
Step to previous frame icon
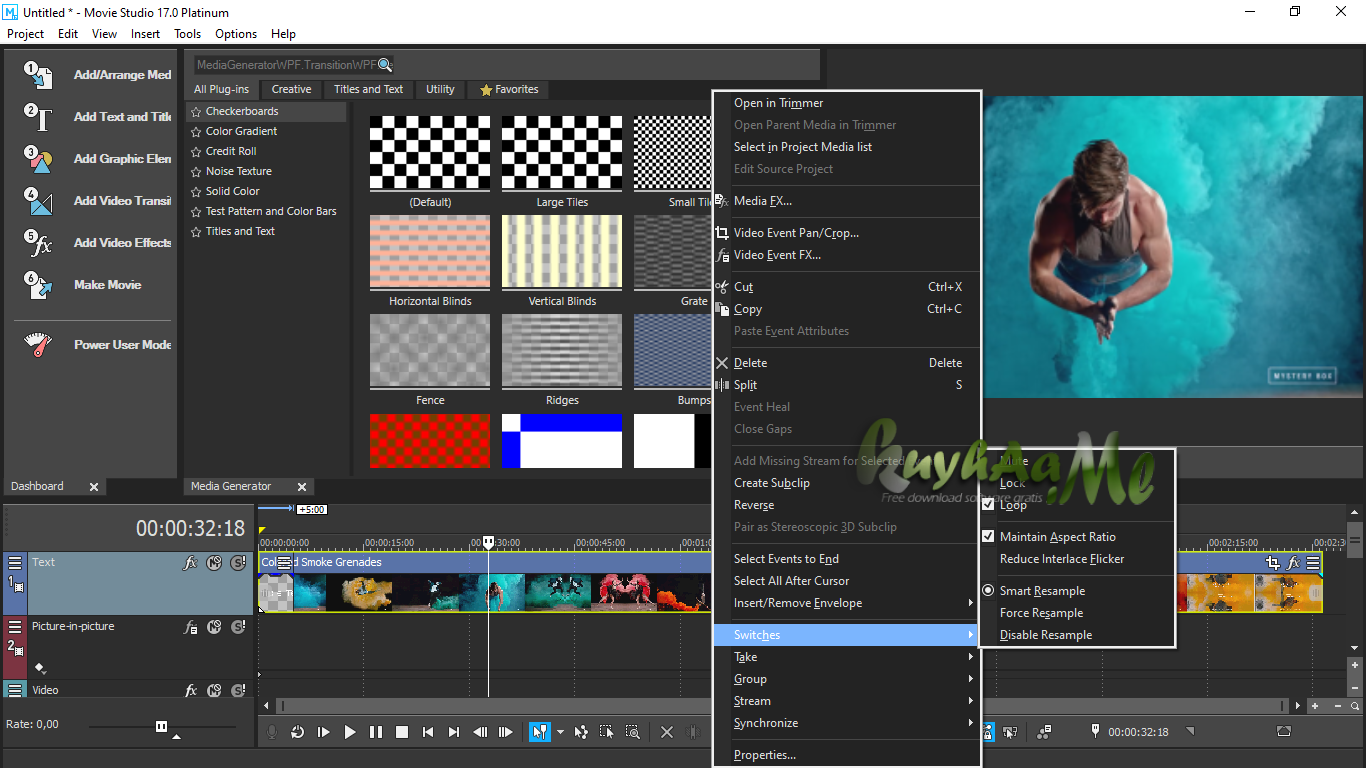(x=480, y=732)
